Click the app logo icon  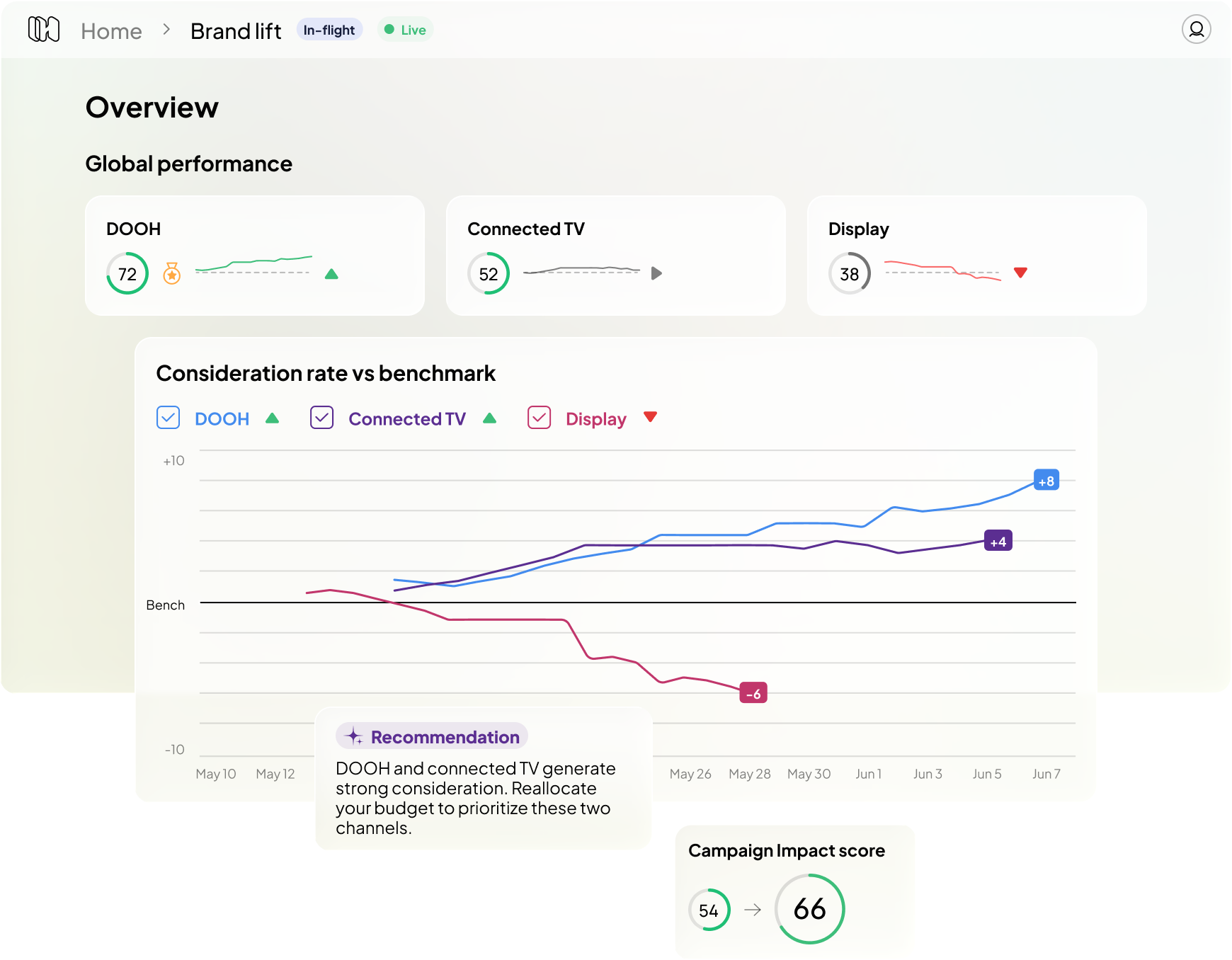43,30
